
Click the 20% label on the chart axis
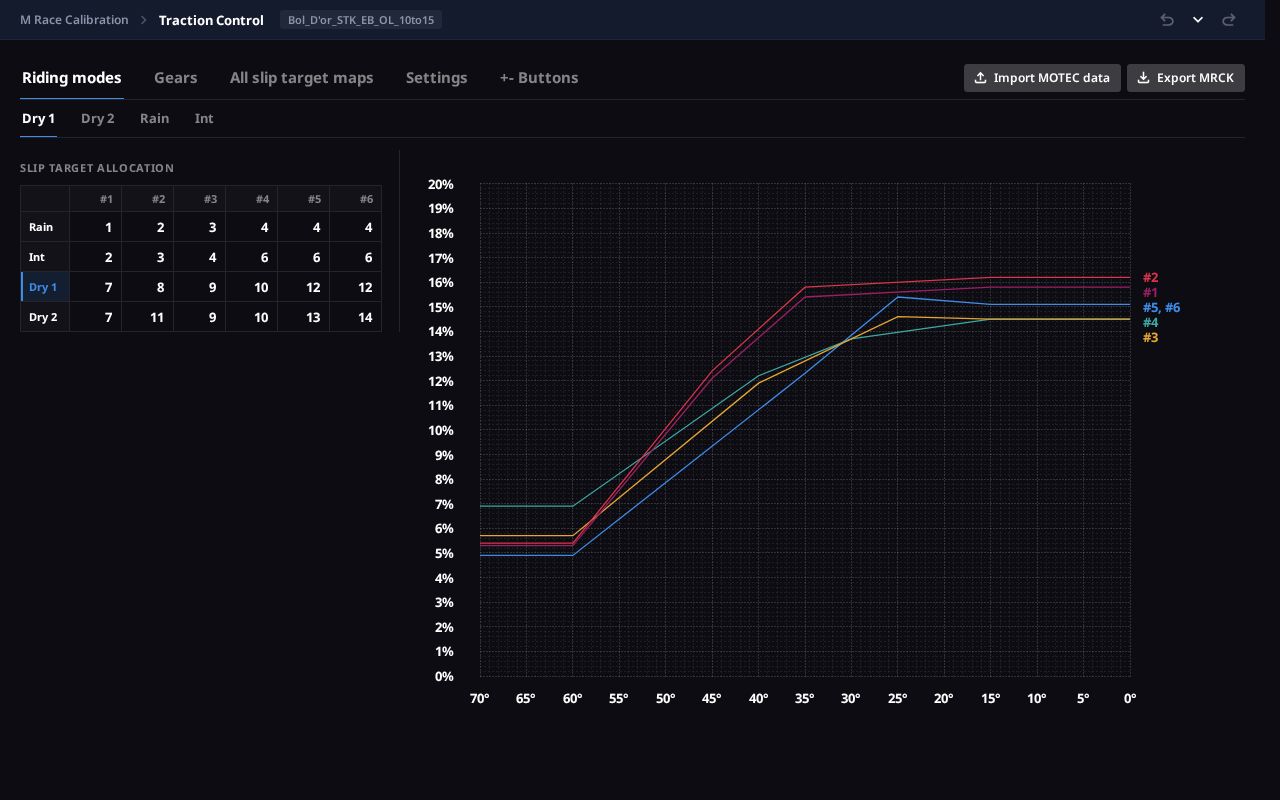(x=441, y=184)
